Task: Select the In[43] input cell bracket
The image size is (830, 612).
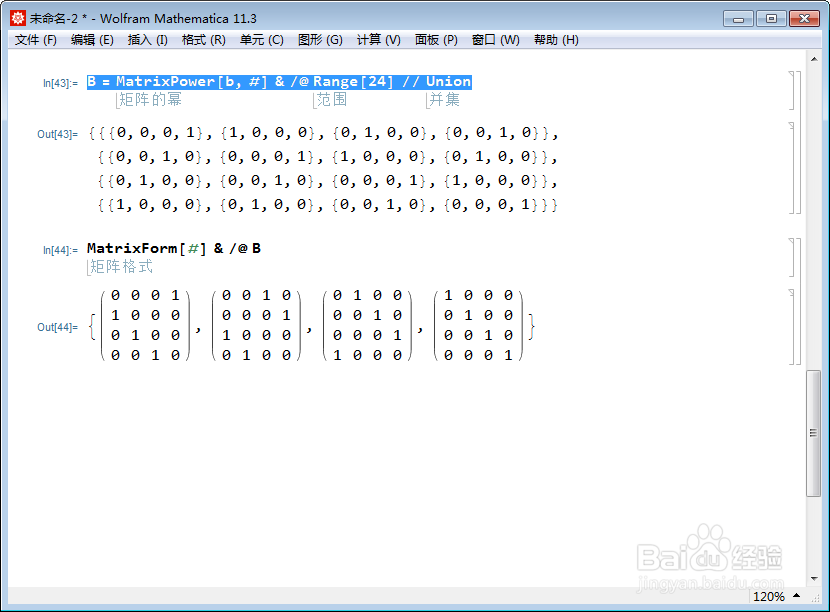Action: coord(794,90)
